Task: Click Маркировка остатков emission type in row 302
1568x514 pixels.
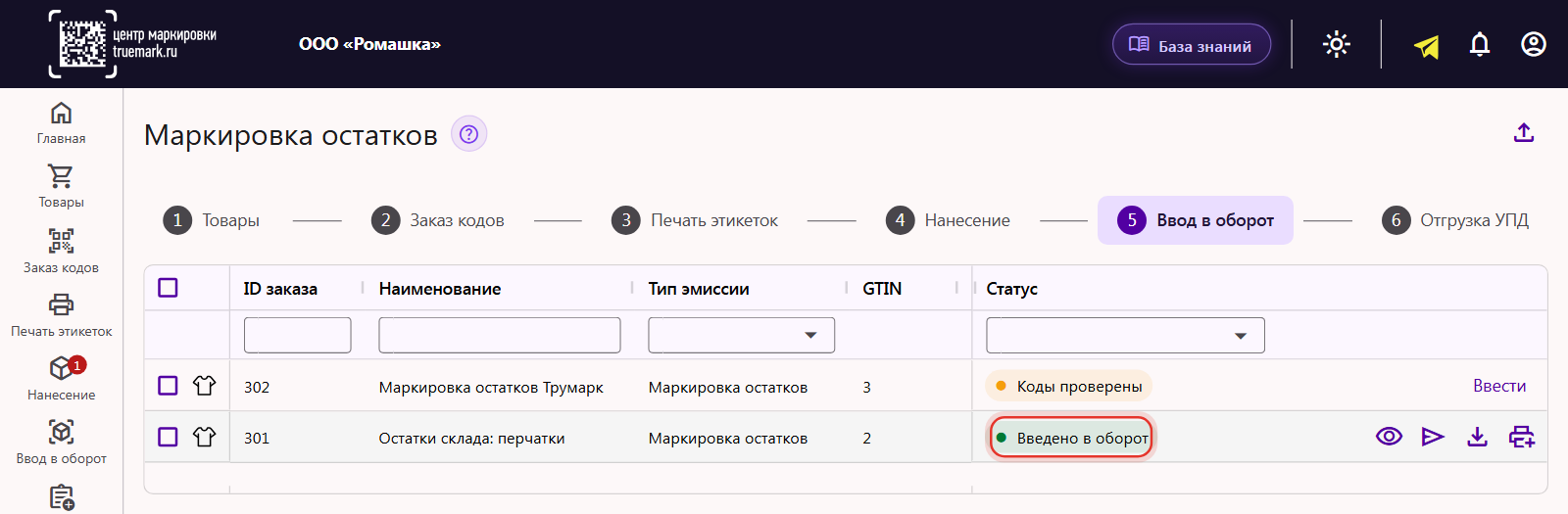Action: (728, 387)
